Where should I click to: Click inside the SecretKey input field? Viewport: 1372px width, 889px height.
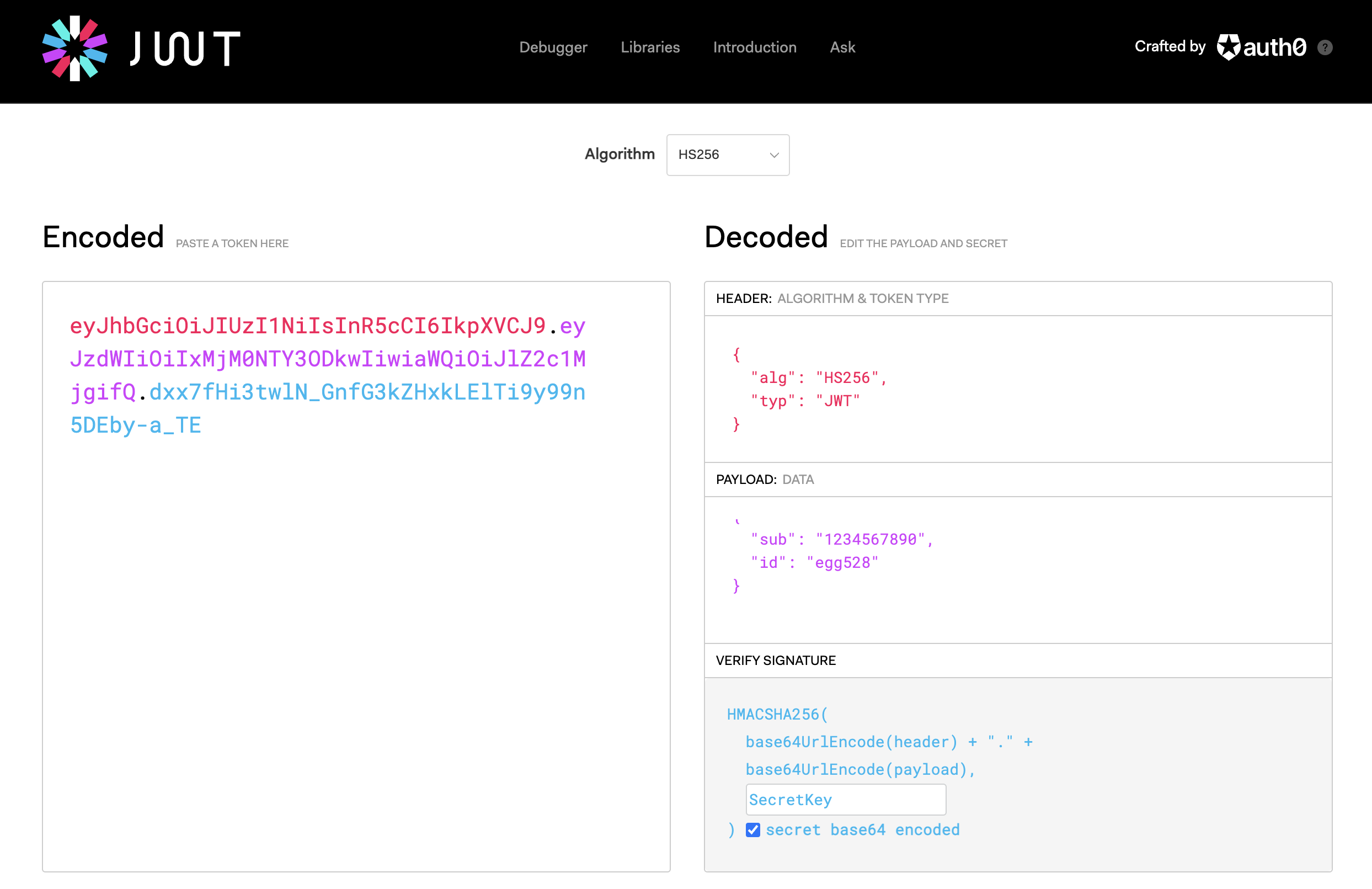point(845,799)
